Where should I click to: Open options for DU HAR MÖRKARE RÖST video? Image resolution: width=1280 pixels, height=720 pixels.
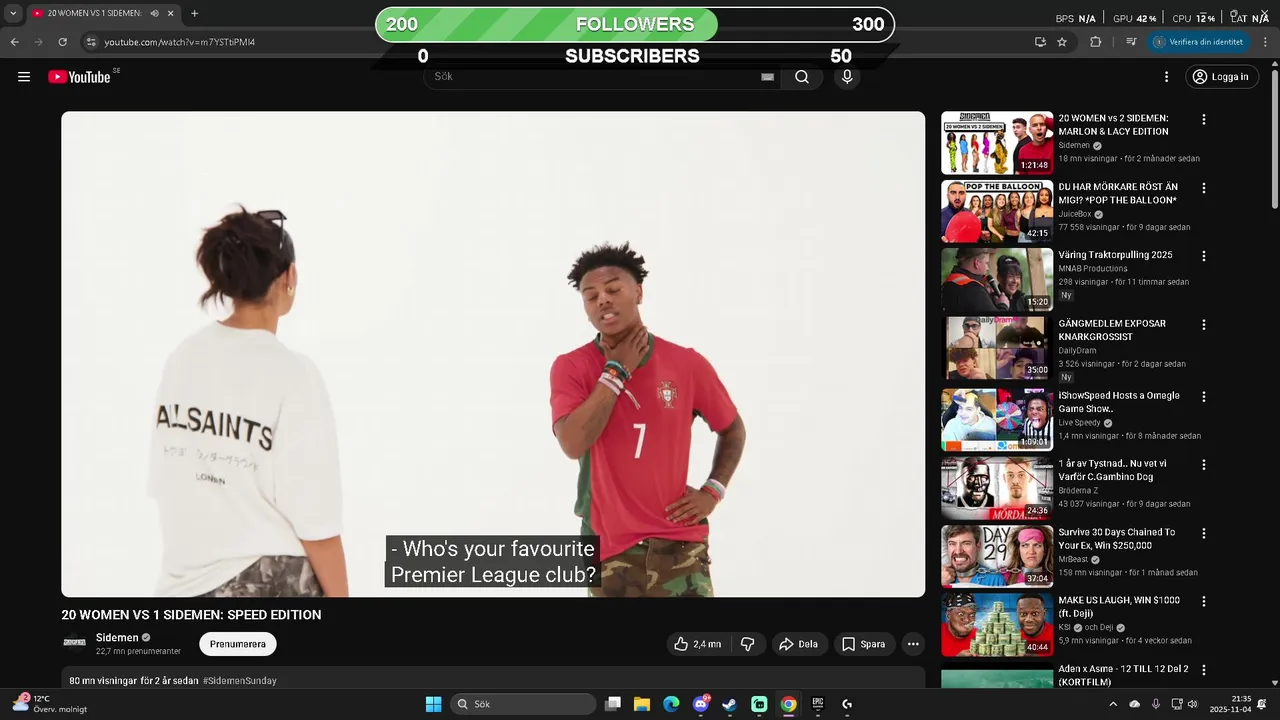click(1203, 188)
